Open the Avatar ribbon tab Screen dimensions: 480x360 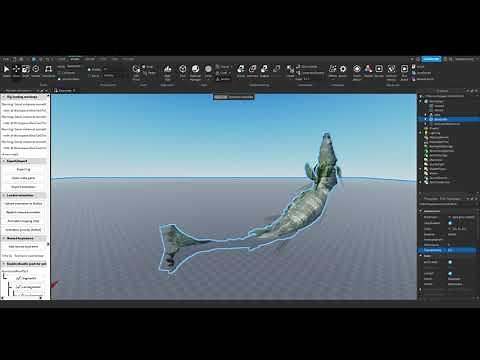coord(89,59)
